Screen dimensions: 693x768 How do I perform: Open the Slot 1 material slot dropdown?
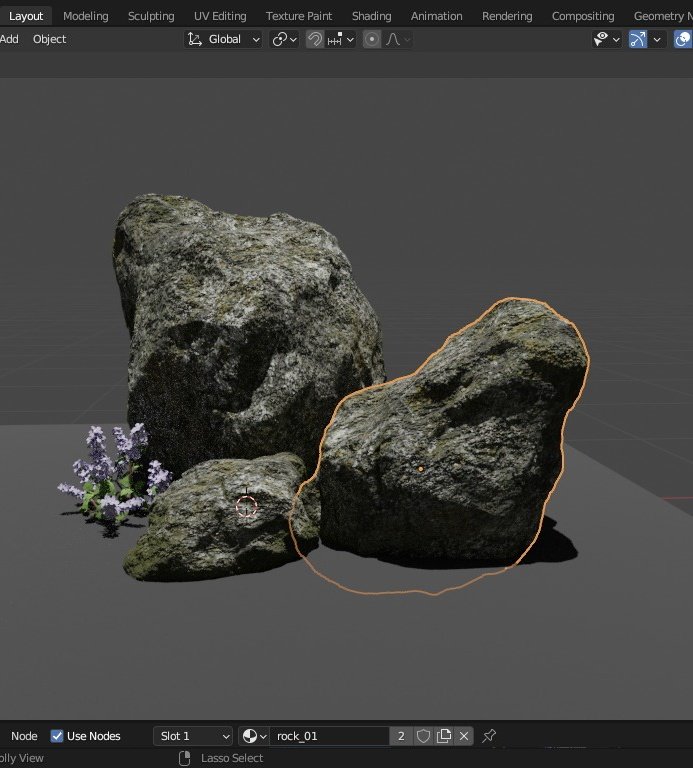point(193,736)
